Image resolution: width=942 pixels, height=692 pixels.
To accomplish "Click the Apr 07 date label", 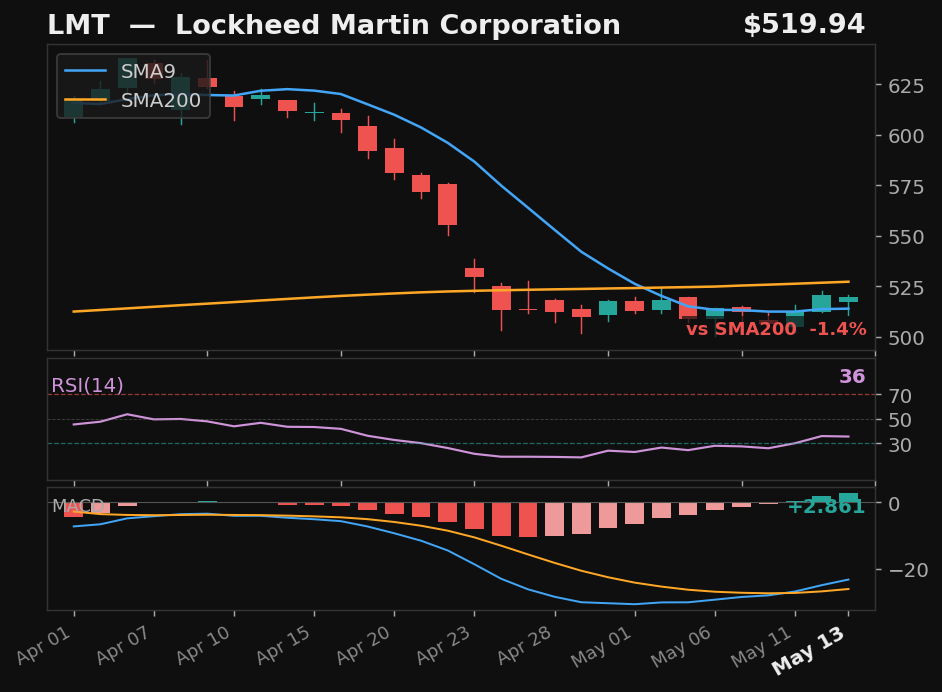I will [x=124, y=645].
